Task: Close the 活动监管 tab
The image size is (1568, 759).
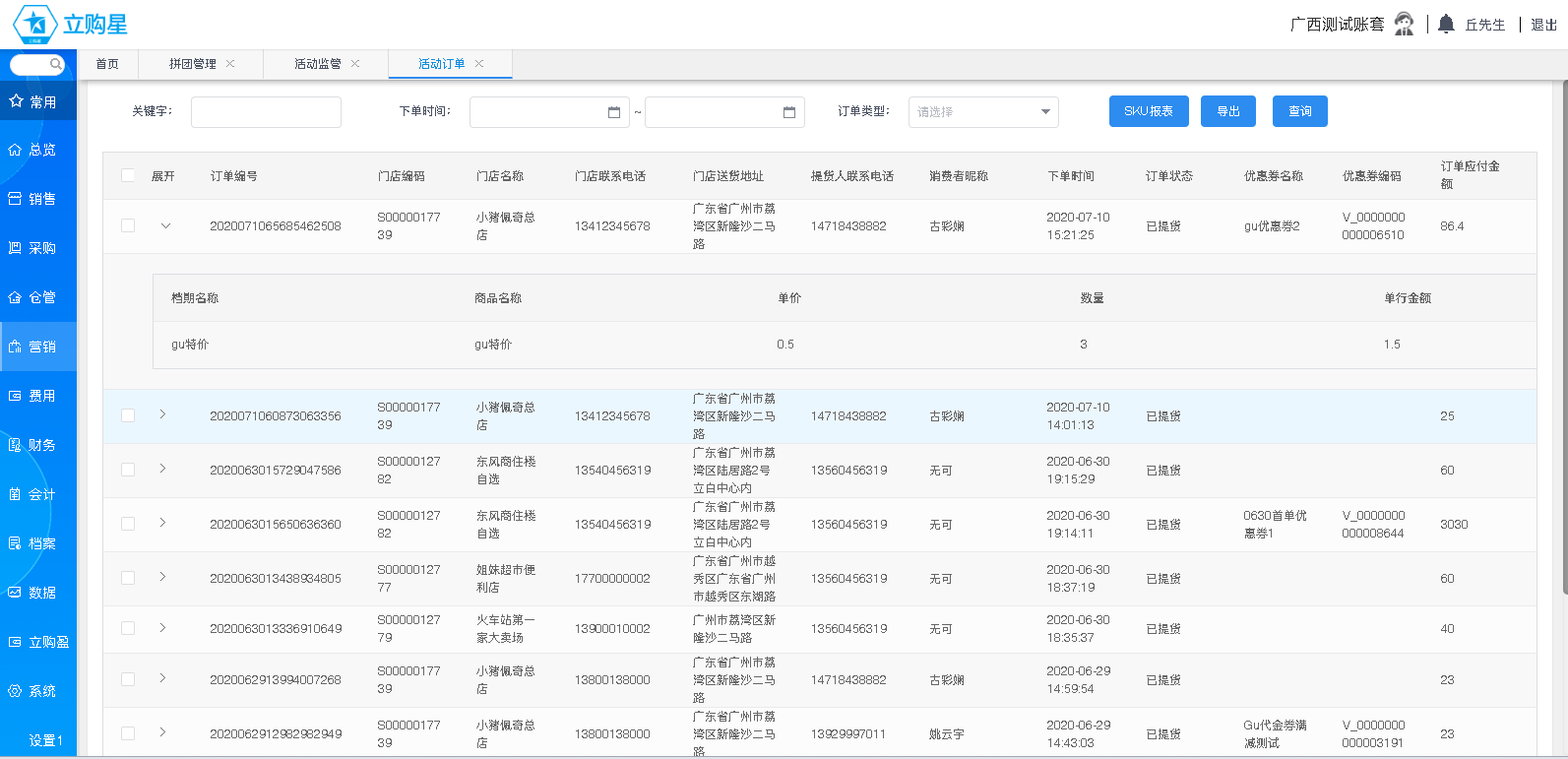Action: (x=355, y=64)
